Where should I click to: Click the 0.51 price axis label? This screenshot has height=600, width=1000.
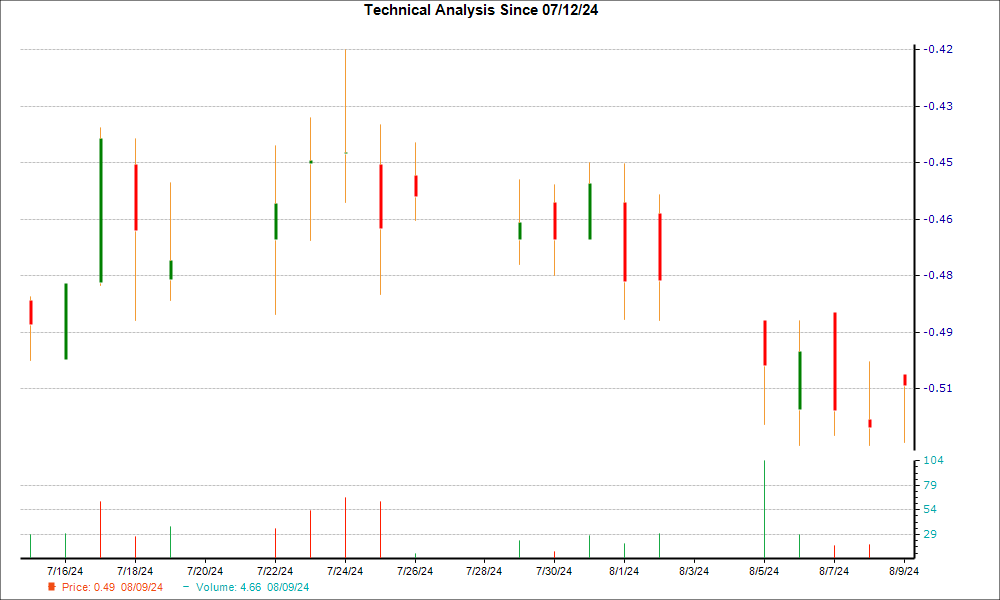tap(938, 388)
